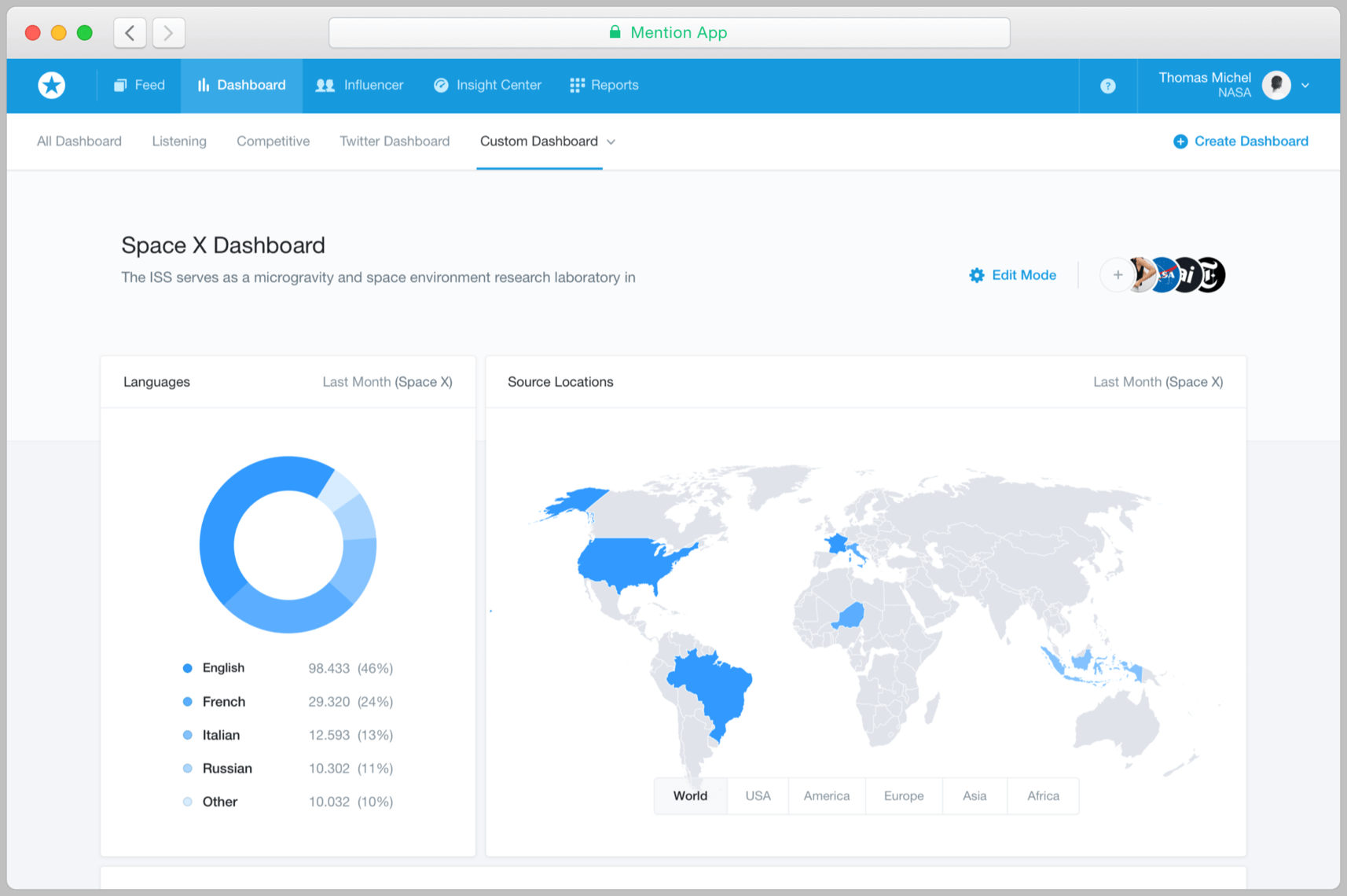The height and width of the screenshot is (896, 1347).
Task: Click the Mention star logo
Action: tap(52, 85)
